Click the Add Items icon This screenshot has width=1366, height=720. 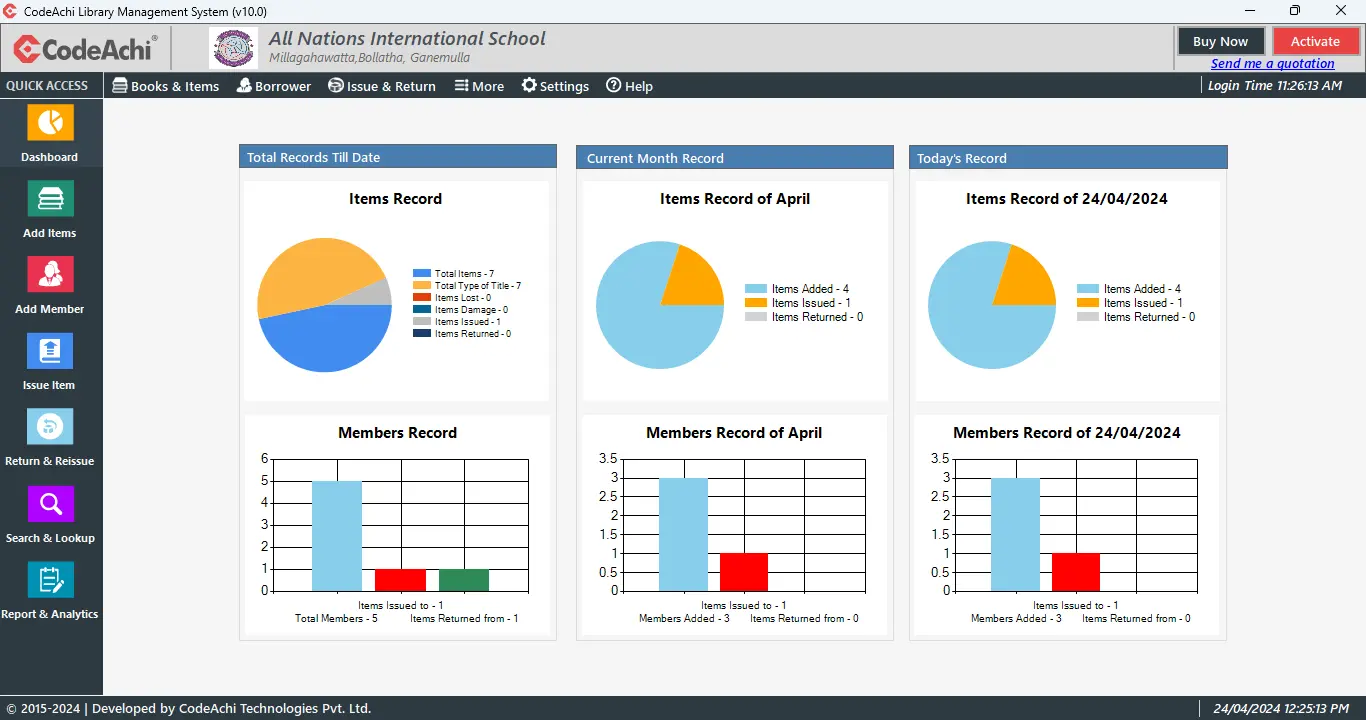point(50,199)
